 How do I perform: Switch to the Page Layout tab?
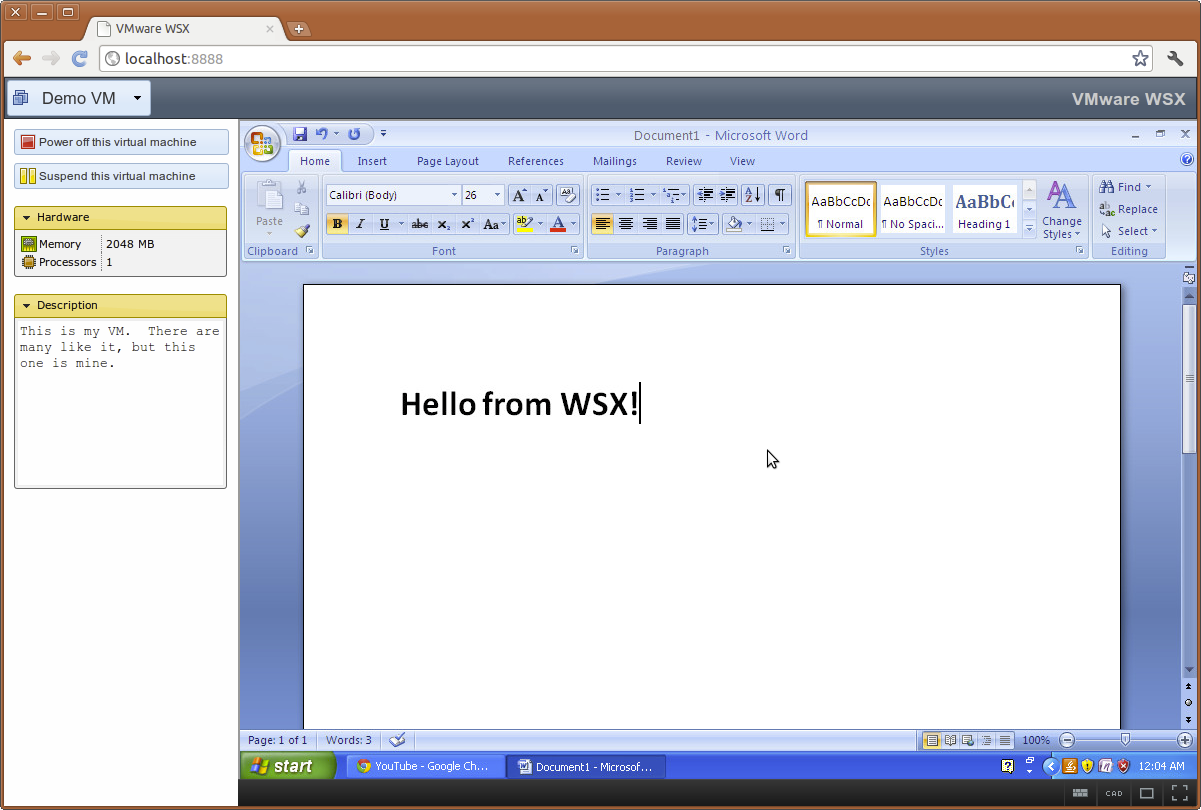pos(448,161)
